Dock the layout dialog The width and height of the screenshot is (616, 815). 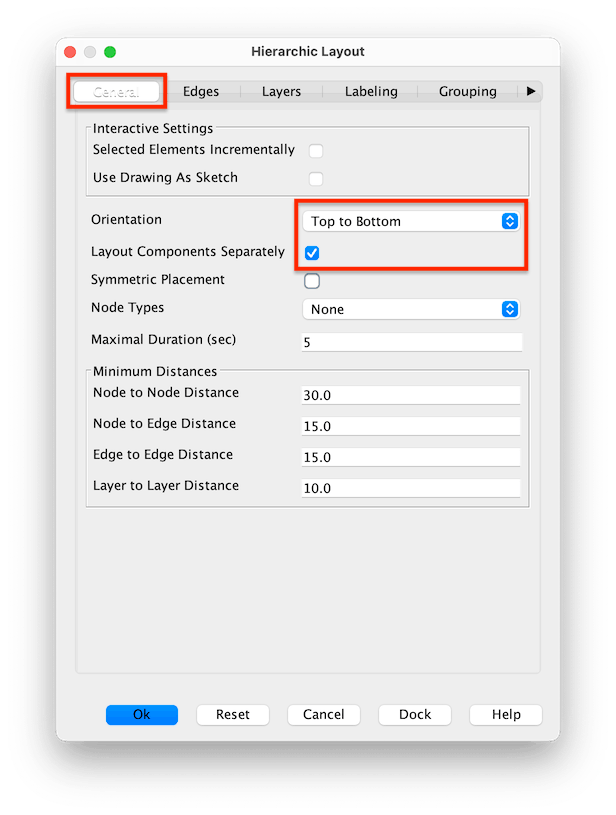click(x=415, y=715)
